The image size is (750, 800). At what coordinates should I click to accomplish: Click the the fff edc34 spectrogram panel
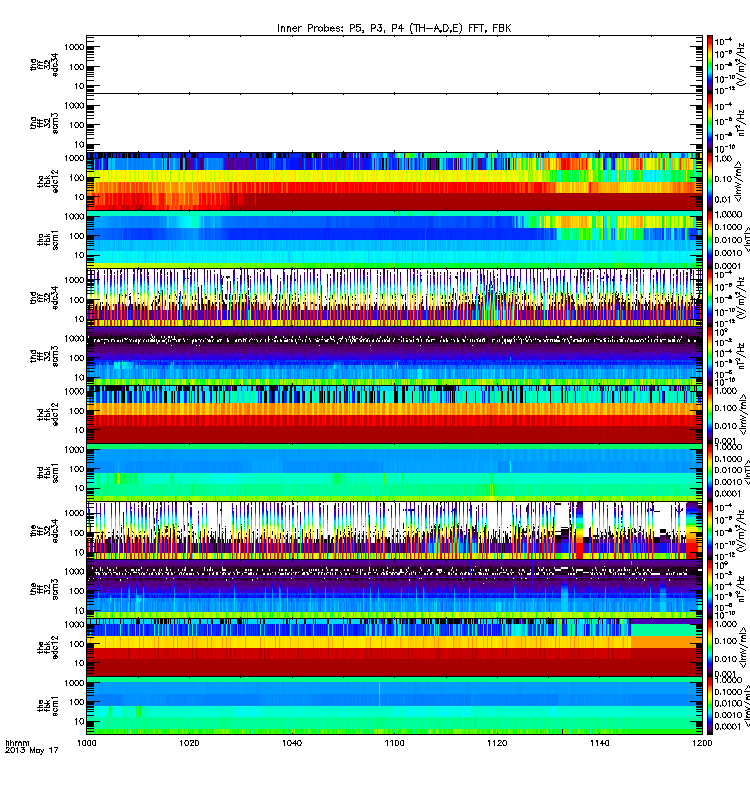pos(394,531)
